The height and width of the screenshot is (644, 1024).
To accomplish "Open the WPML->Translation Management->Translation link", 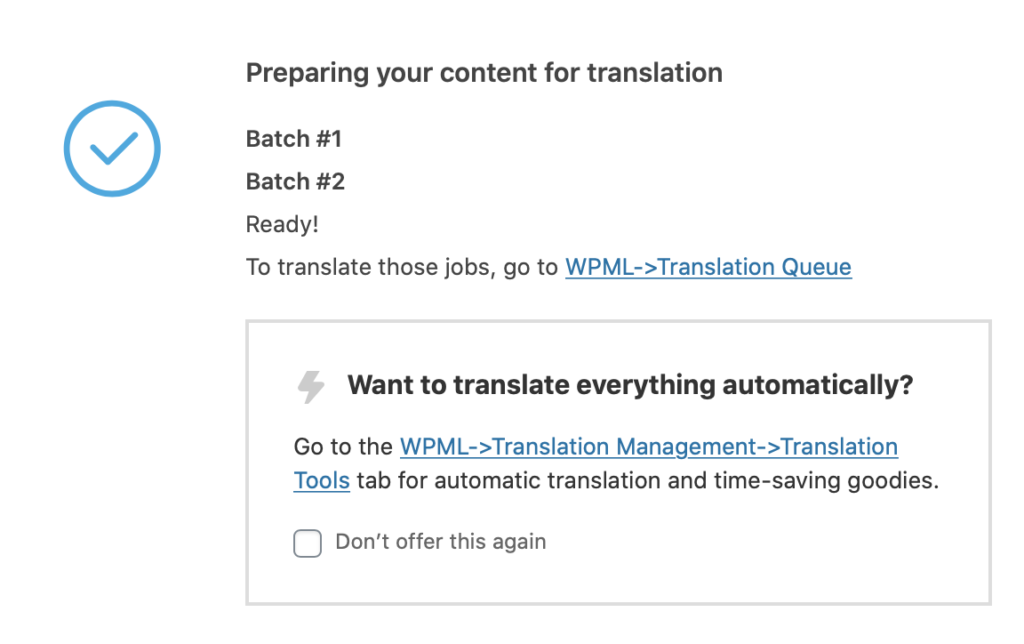I will pos(648,447).
